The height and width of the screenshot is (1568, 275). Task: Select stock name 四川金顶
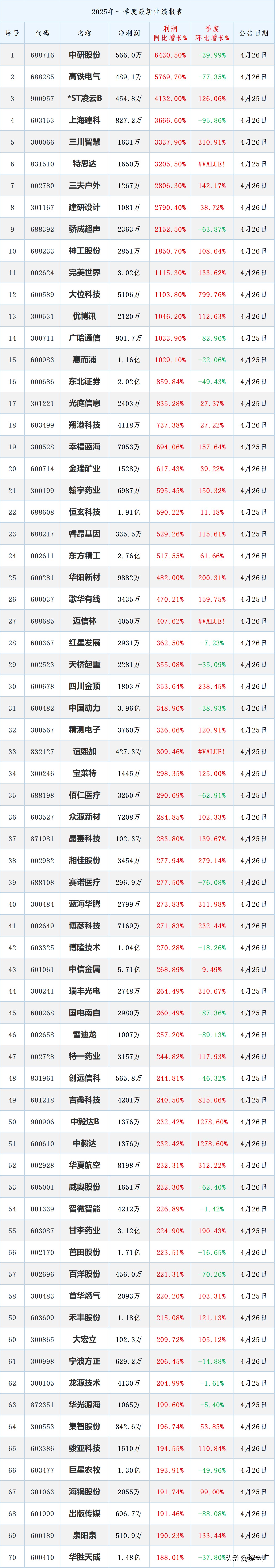click(x=85, y=686)
